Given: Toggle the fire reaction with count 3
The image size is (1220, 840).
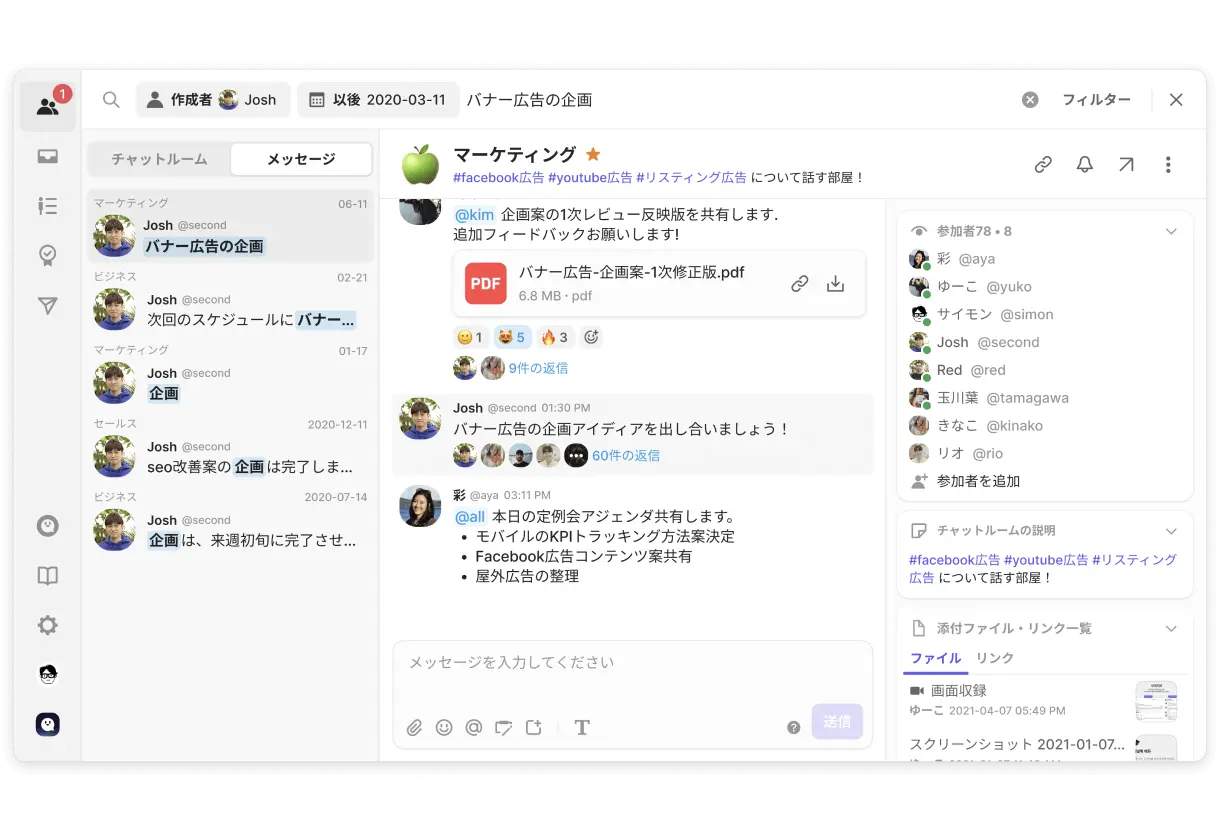Looking at the screenshot, I should [x=553, y=337].
